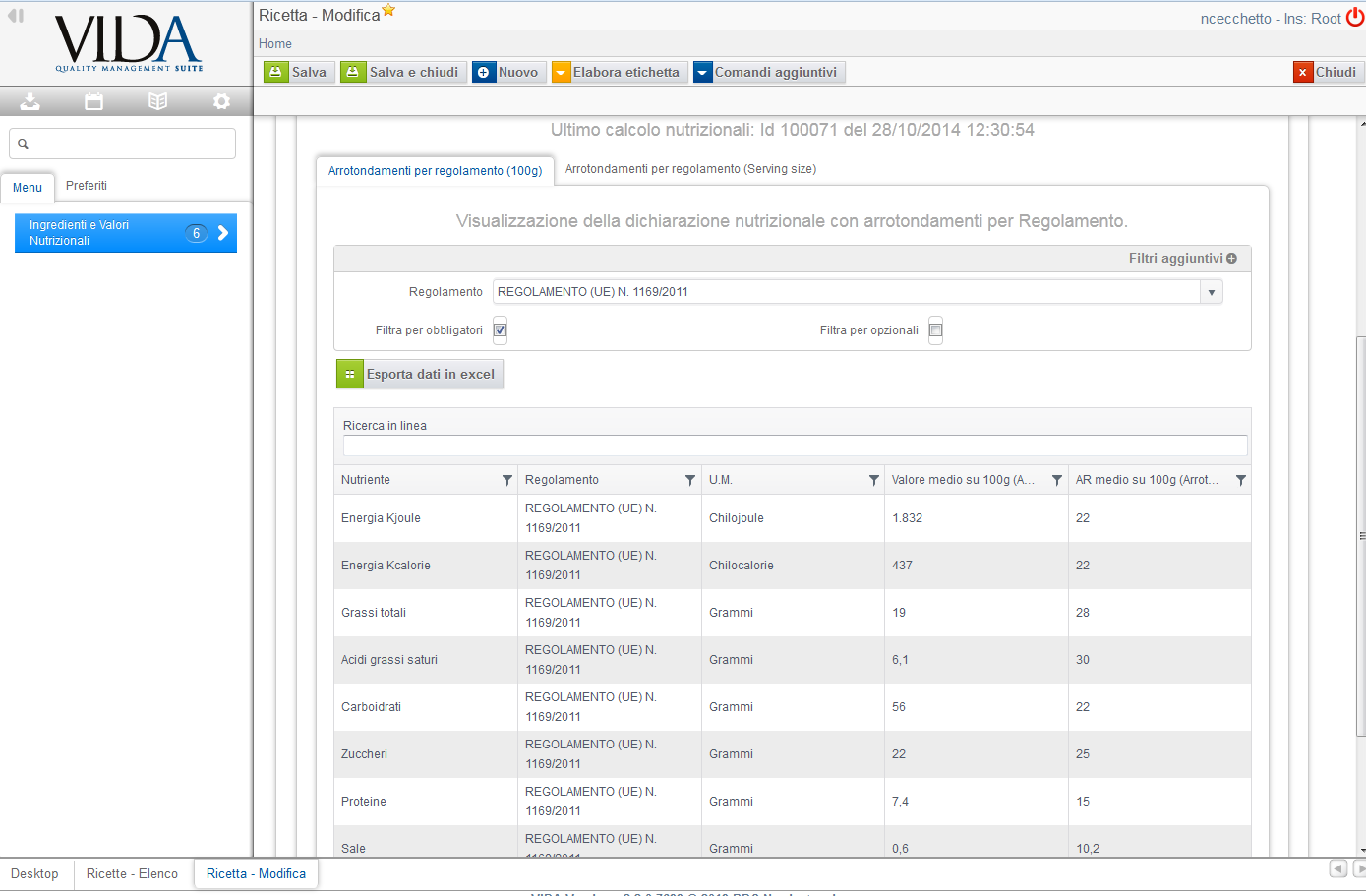Viewport: 1366px width, 896px height.
Task: Select the Ricetta - Modifica bottom tab
Action: pos(256,873)
